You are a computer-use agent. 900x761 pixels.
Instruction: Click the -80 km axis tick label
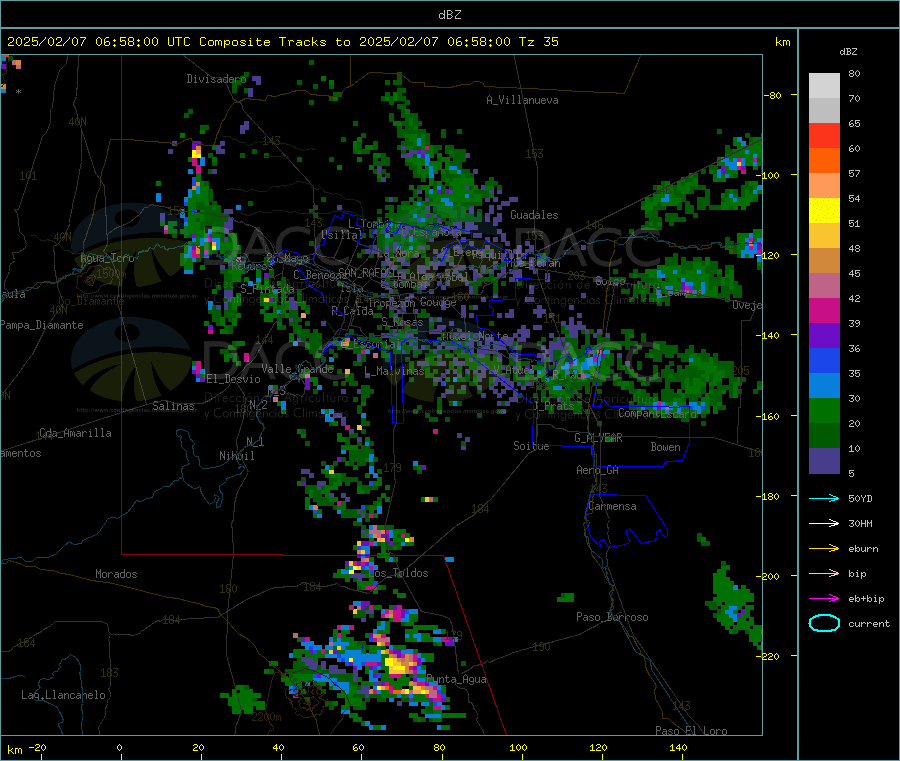point(772,95)
